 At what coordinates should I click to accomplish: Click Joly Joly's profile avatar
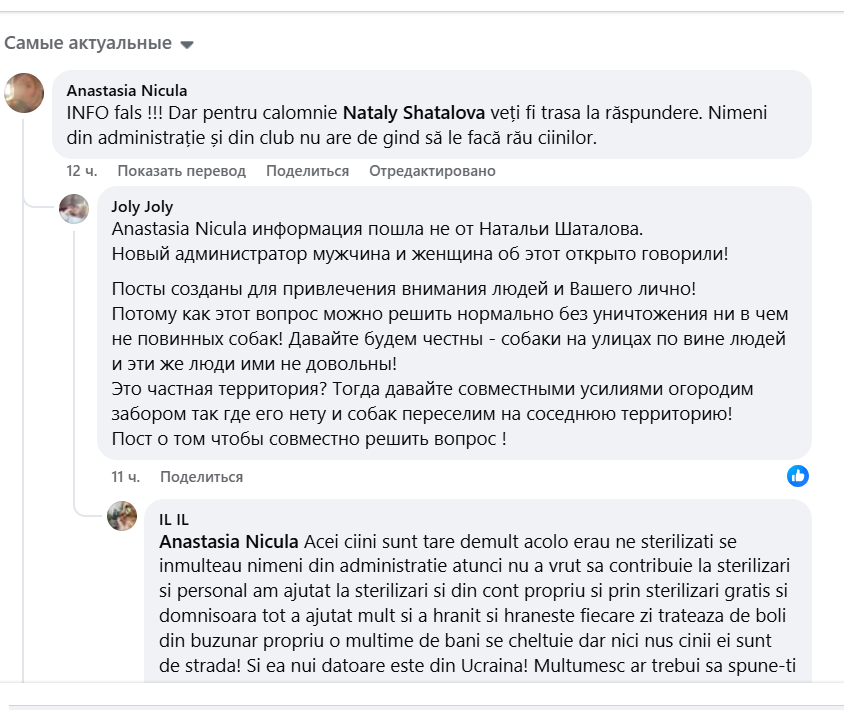click(74, 209)
